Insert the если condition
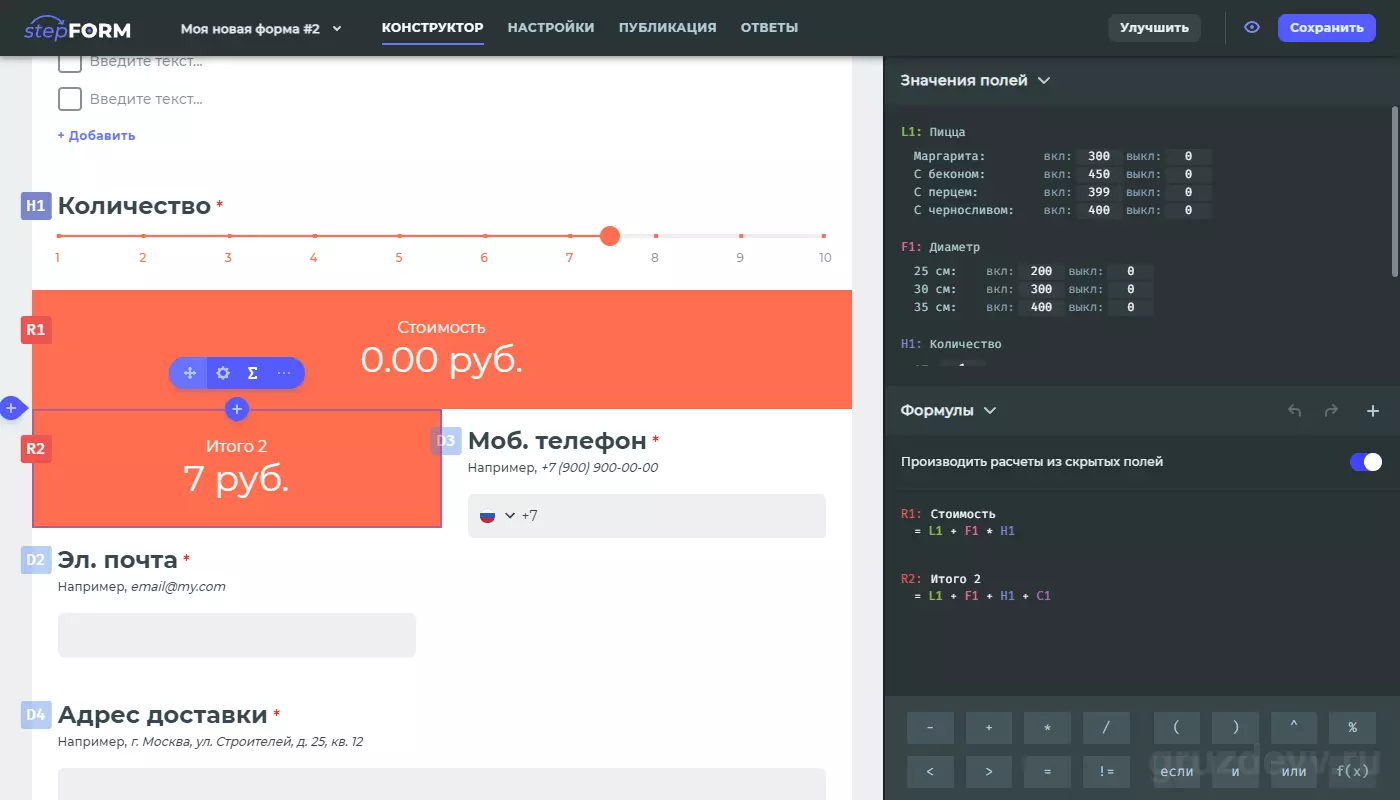This screenshot has width=1400, height=800. 1177,771
